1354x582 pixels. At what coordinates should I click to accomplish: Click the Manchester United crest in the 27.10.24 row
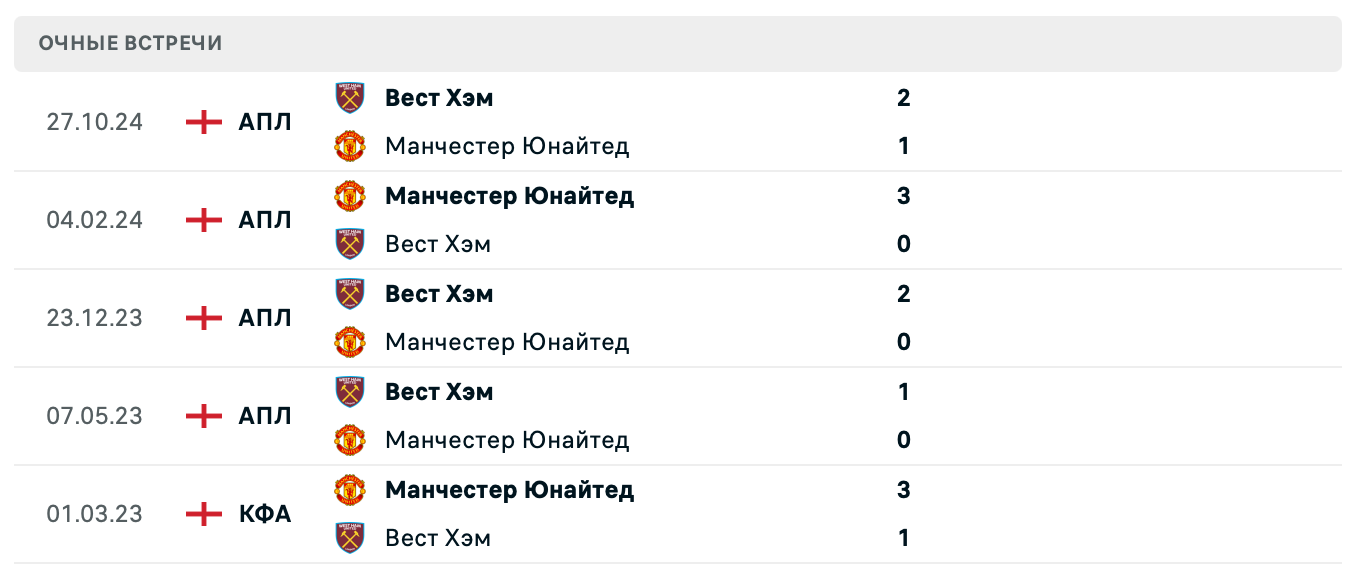point(349,146)
